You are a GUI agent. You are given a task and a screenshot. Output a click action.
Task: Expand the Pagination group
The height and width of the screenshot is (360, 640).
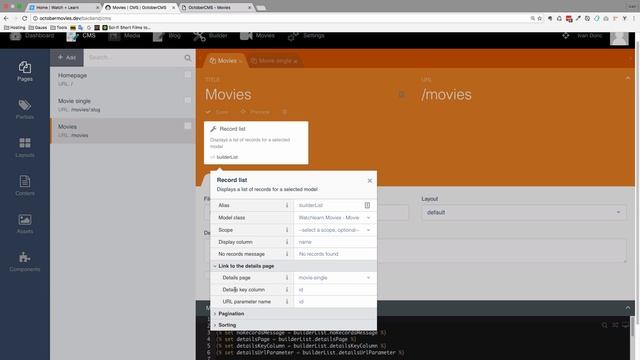(x=293, y=313)
